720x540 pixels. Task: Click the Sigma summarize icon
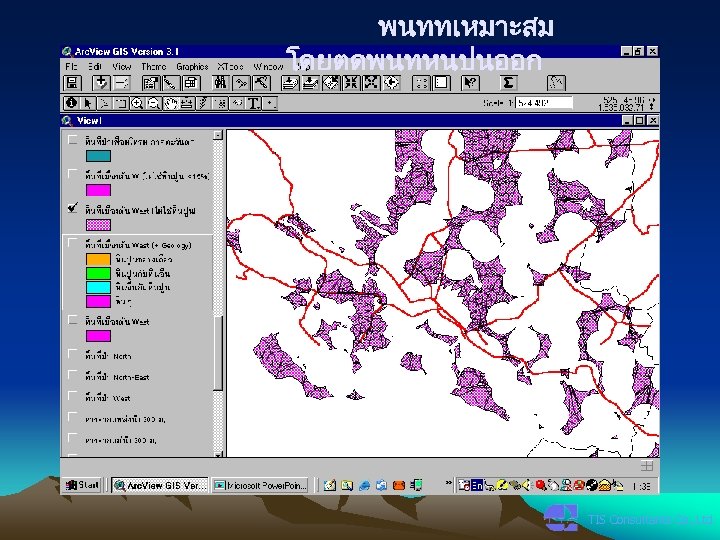click(508, 83)
